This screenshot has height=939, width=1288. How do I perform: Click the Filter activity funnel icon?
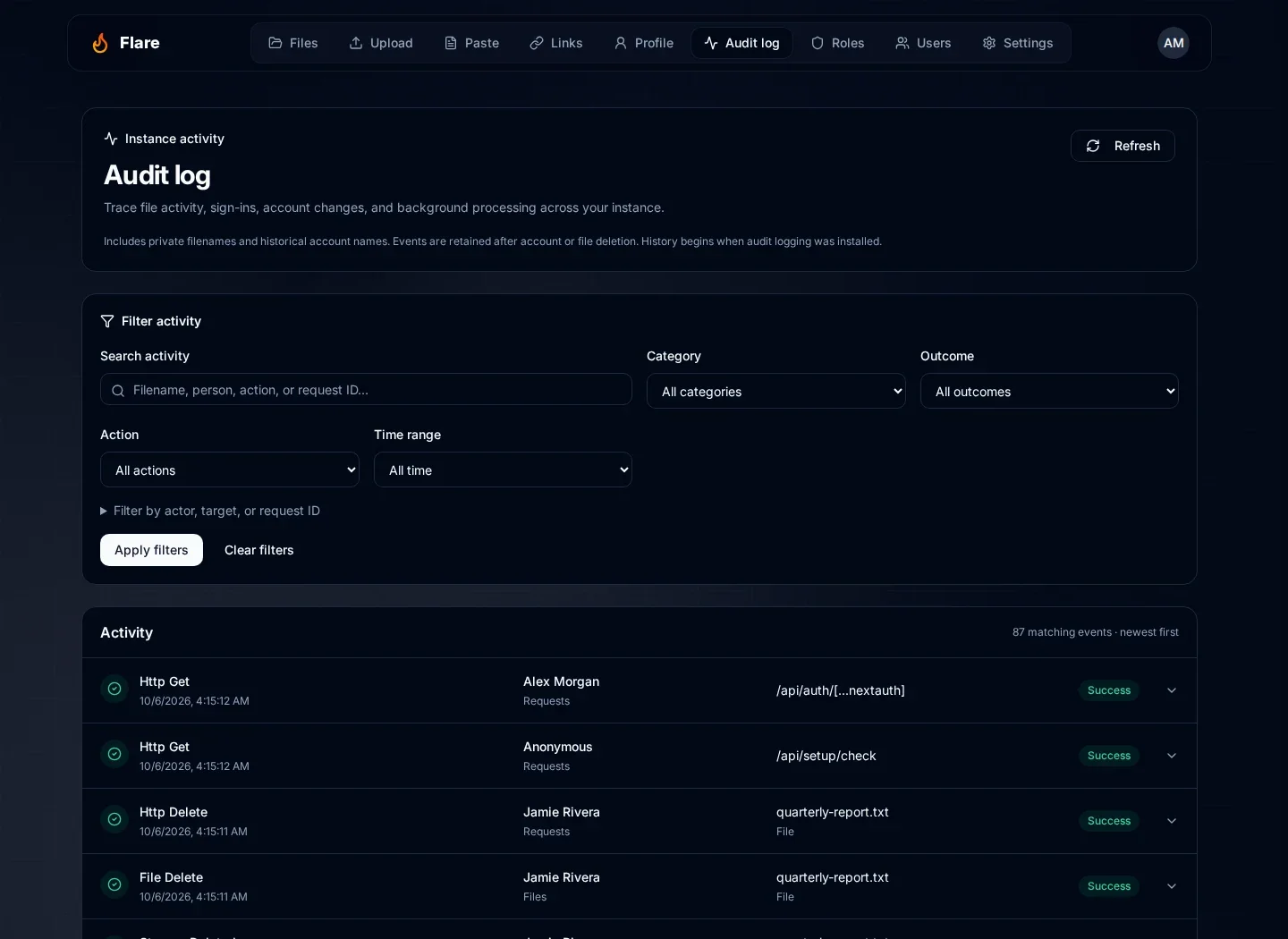[x=107, y=321]
